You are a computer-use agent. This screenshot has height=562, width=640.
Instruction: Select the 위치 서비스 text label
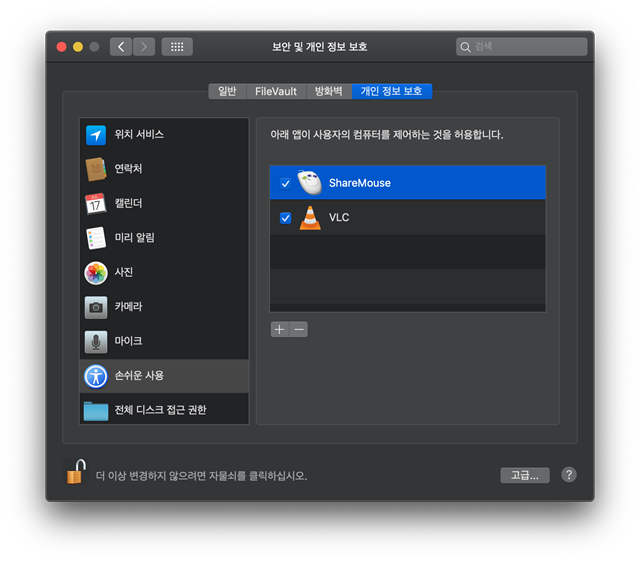click(x=139, y=134)
